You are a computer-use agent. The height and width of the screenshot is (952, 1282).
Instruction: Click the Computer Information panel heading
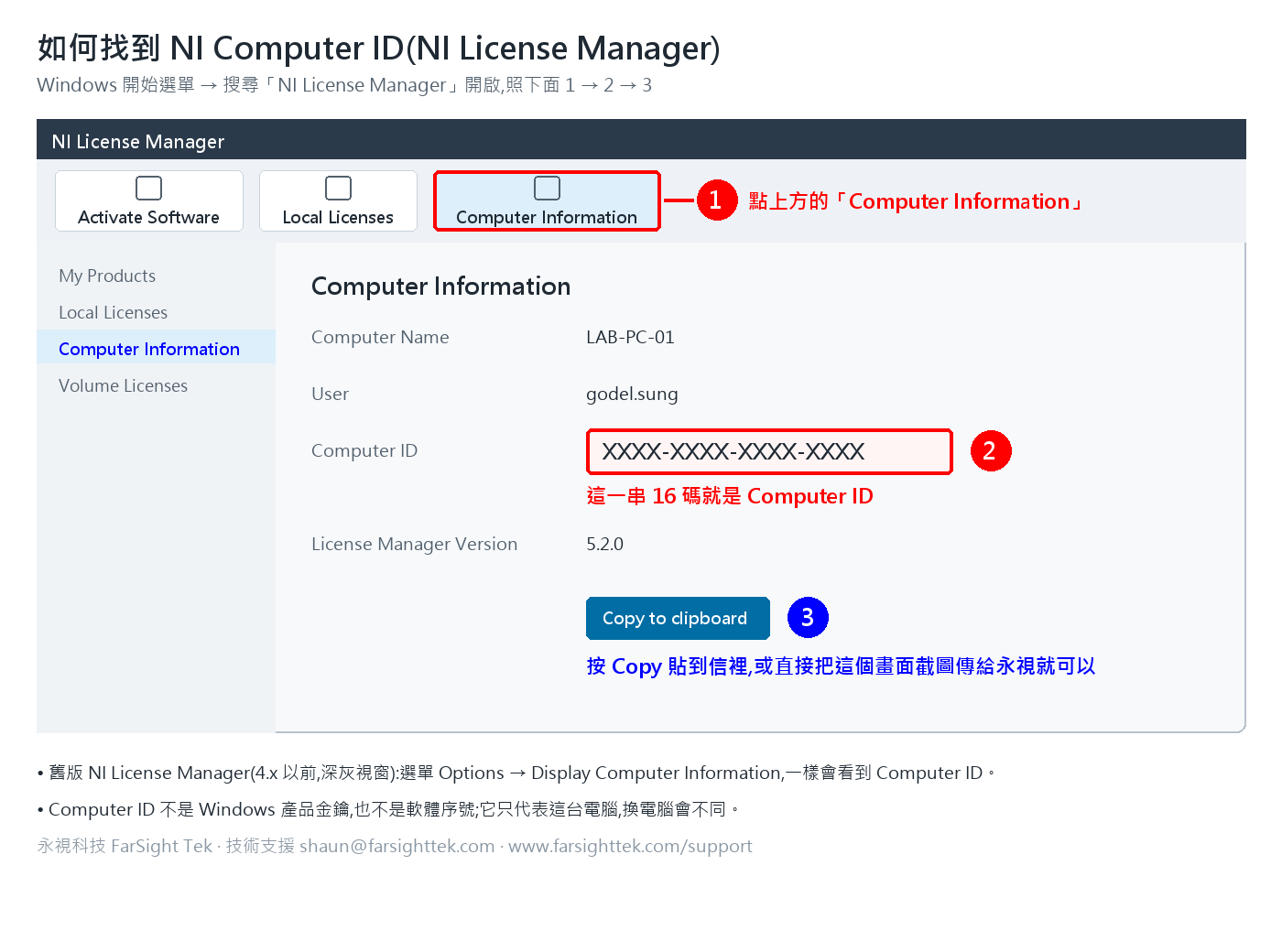[x=440, y=286]
